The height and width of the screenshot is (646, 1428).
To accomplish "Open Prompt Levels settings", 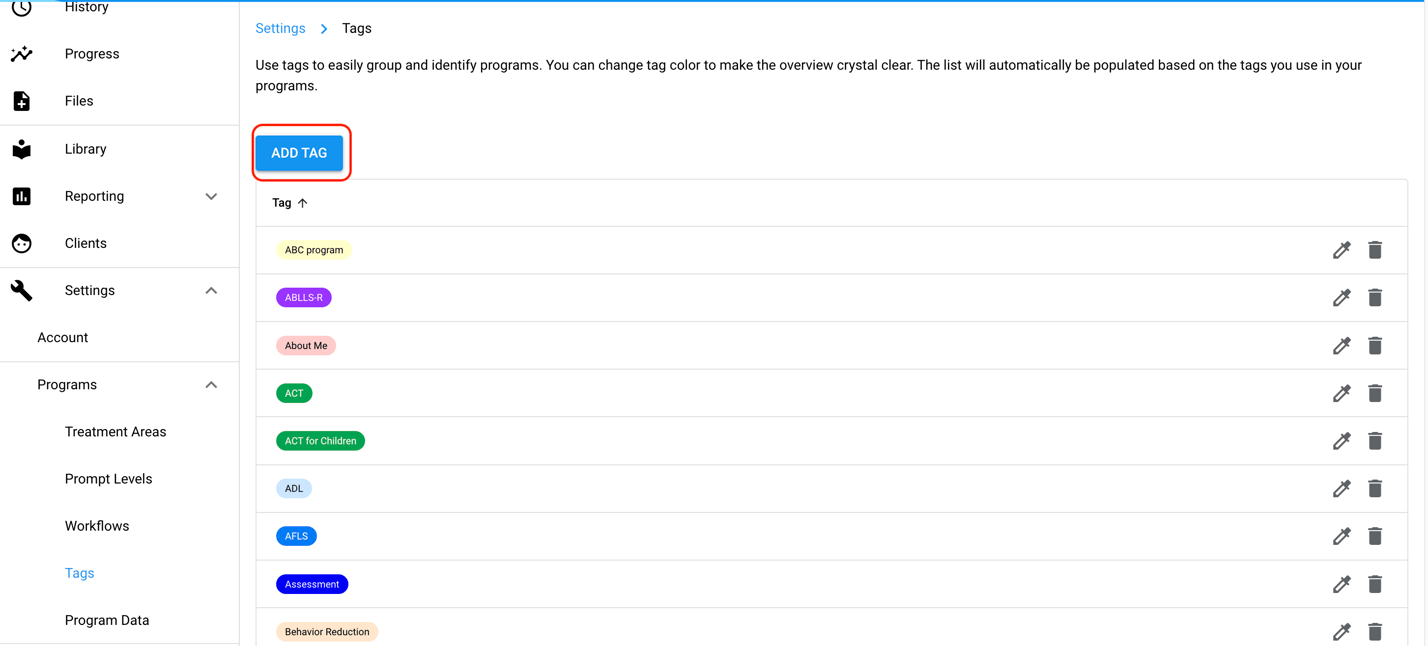I will 108,479.
